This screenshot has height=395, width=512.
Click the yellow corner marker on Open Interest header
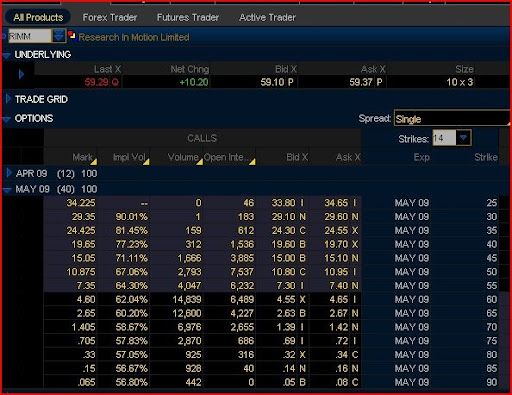(x=252, y=162)
